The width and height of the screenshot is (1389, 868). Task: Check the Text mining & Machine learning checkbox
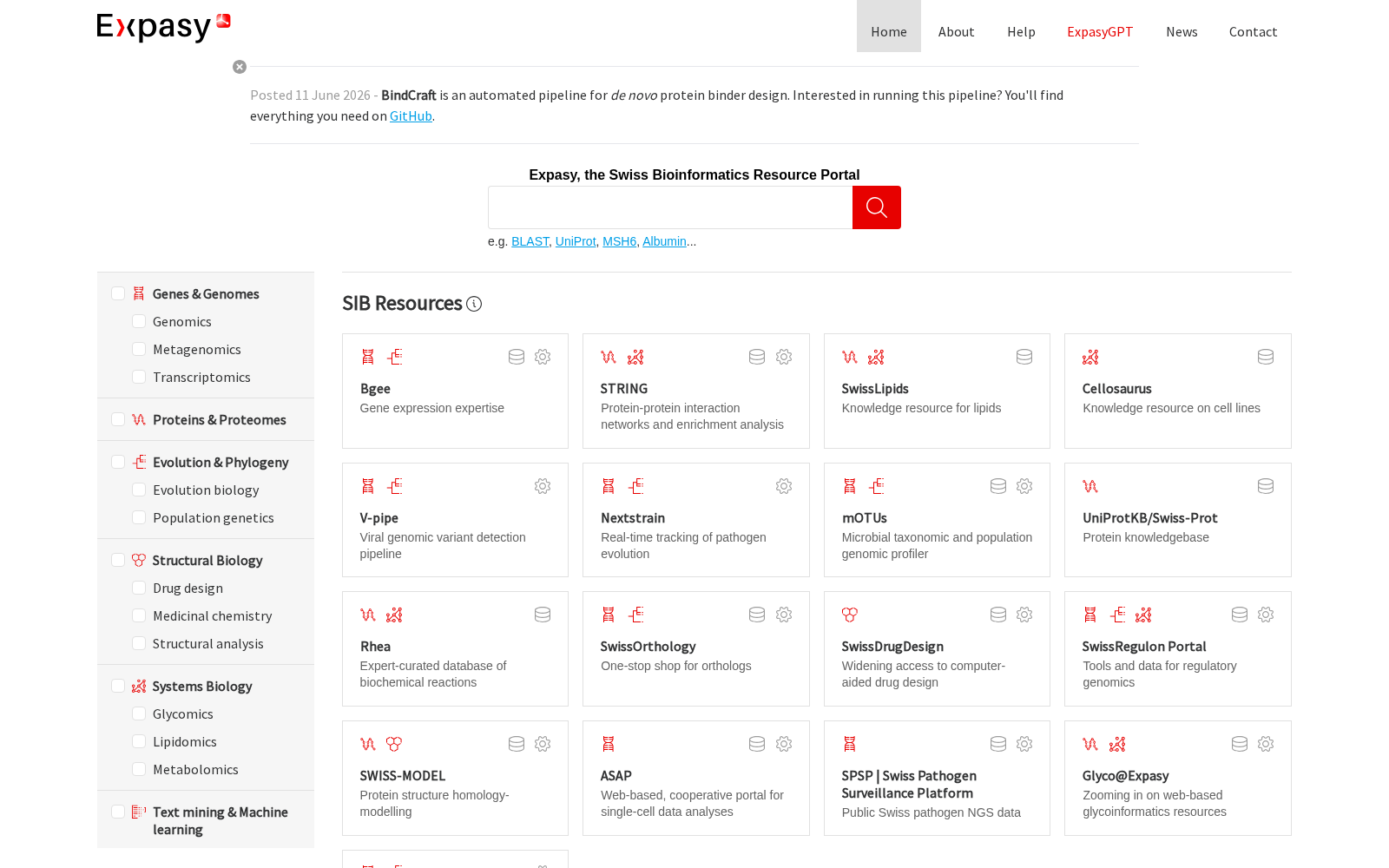118,812
